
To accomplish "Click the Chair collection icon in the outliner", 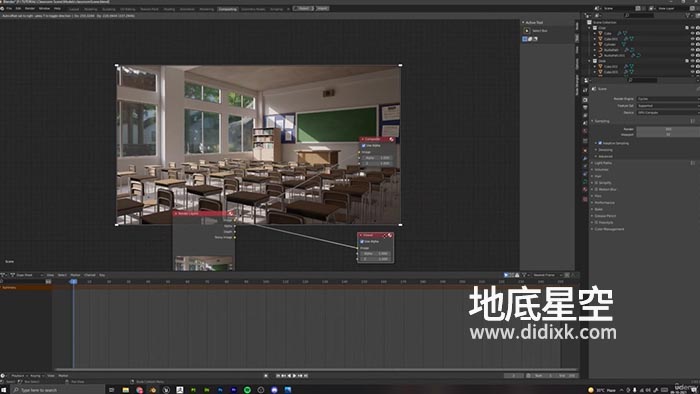I will coord(595,28).
